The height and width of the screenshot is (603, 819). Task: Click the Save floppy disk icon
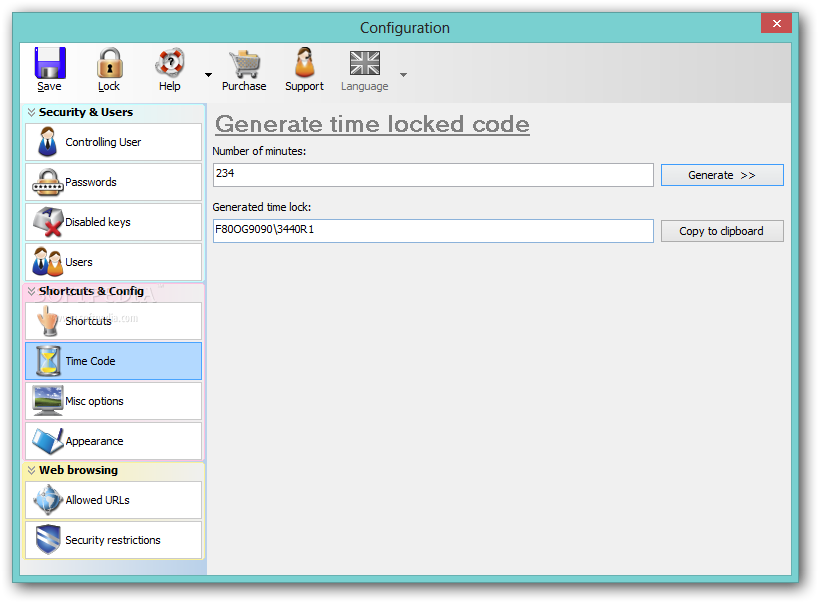[x=49, y=64]
